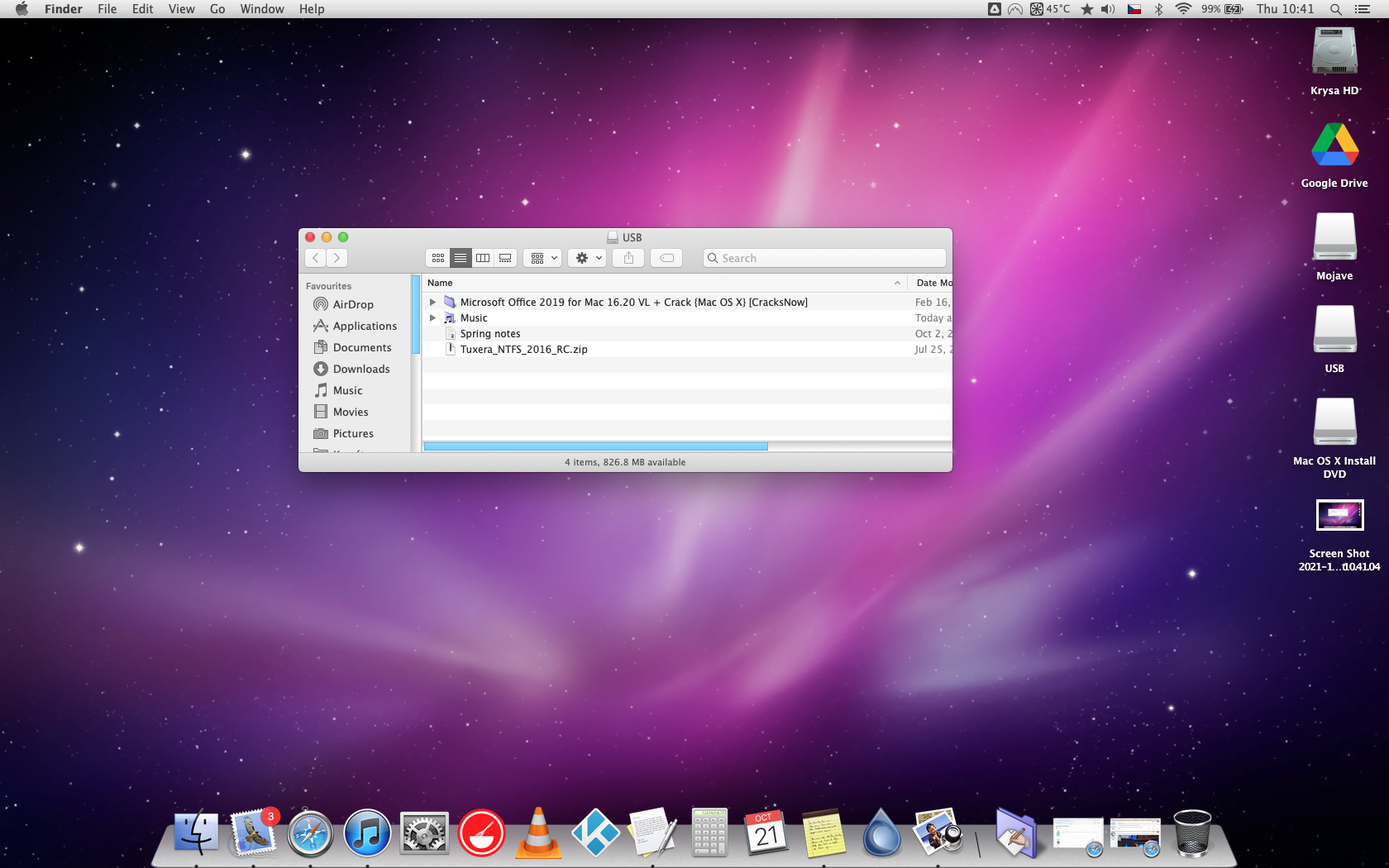Switch Finder to list view
This screenshot has width=1389, height=868.
point(461,258)
